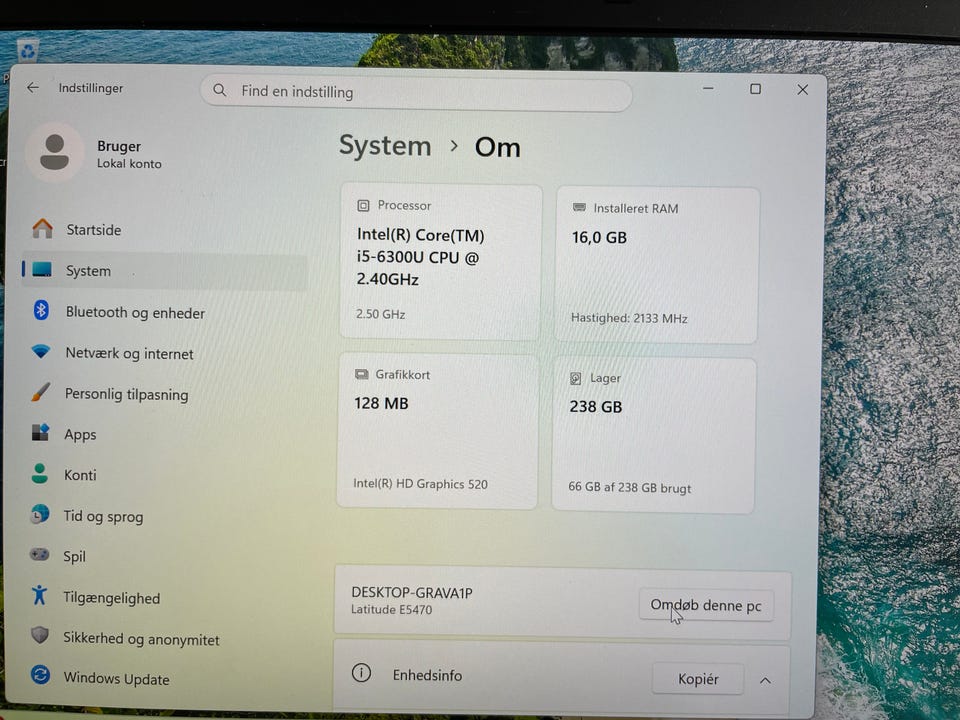Click the Windows Update sync icon
The height and width of the screenshot is (720, 960).
[x=40, y=675]
